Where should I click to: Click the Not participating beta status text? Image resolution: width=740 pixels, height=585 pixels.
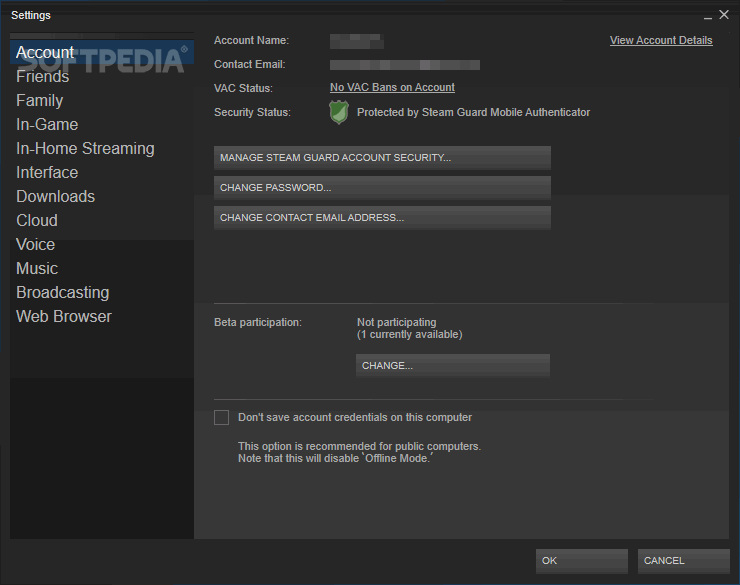(x=396, y=322)
